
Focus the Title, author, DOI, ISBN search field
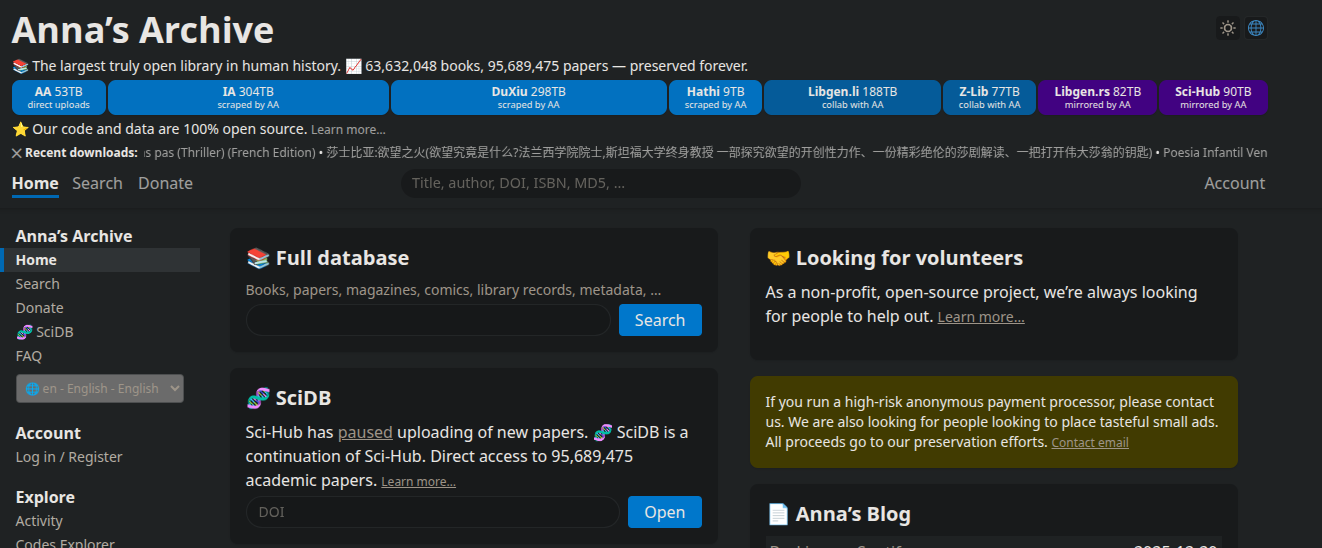tap(600, 184)
